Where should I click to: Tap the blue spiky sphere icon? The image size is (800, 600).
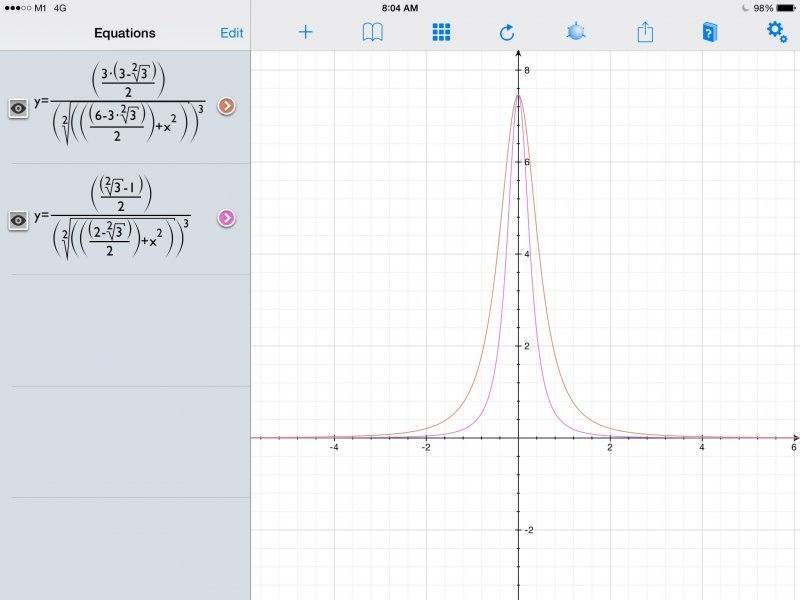point(576,32)
